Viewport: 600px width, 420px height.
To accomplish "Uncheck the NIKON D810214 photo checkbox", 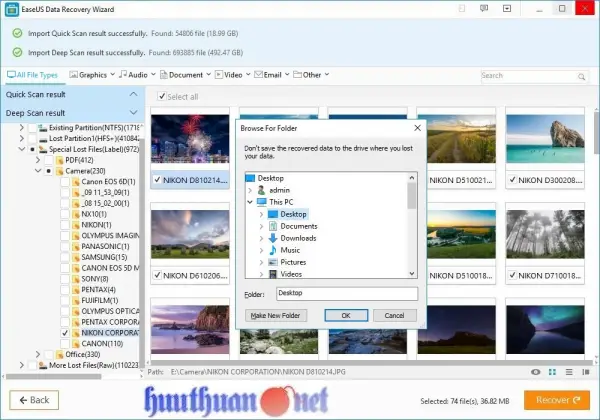I will click(x=157, y=180).
